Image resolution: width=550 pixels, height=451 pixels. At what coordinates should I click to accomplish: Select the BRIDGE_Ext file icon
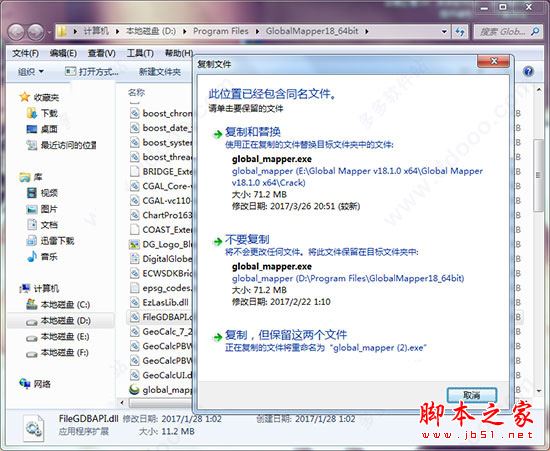point(135,171)
